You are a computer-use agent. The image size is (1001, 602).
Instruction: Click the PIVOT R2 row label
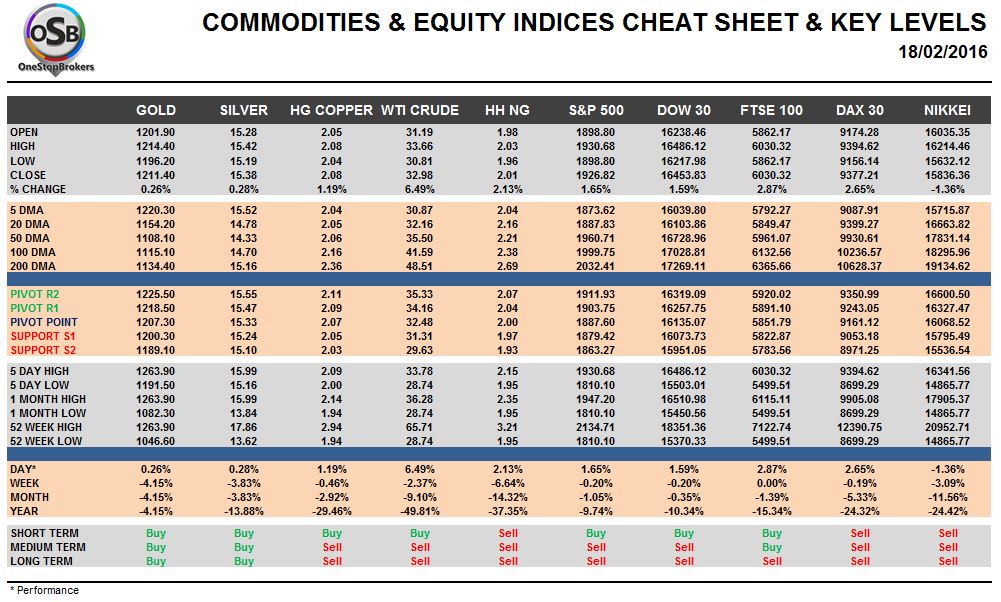click(x=36, y=295)
